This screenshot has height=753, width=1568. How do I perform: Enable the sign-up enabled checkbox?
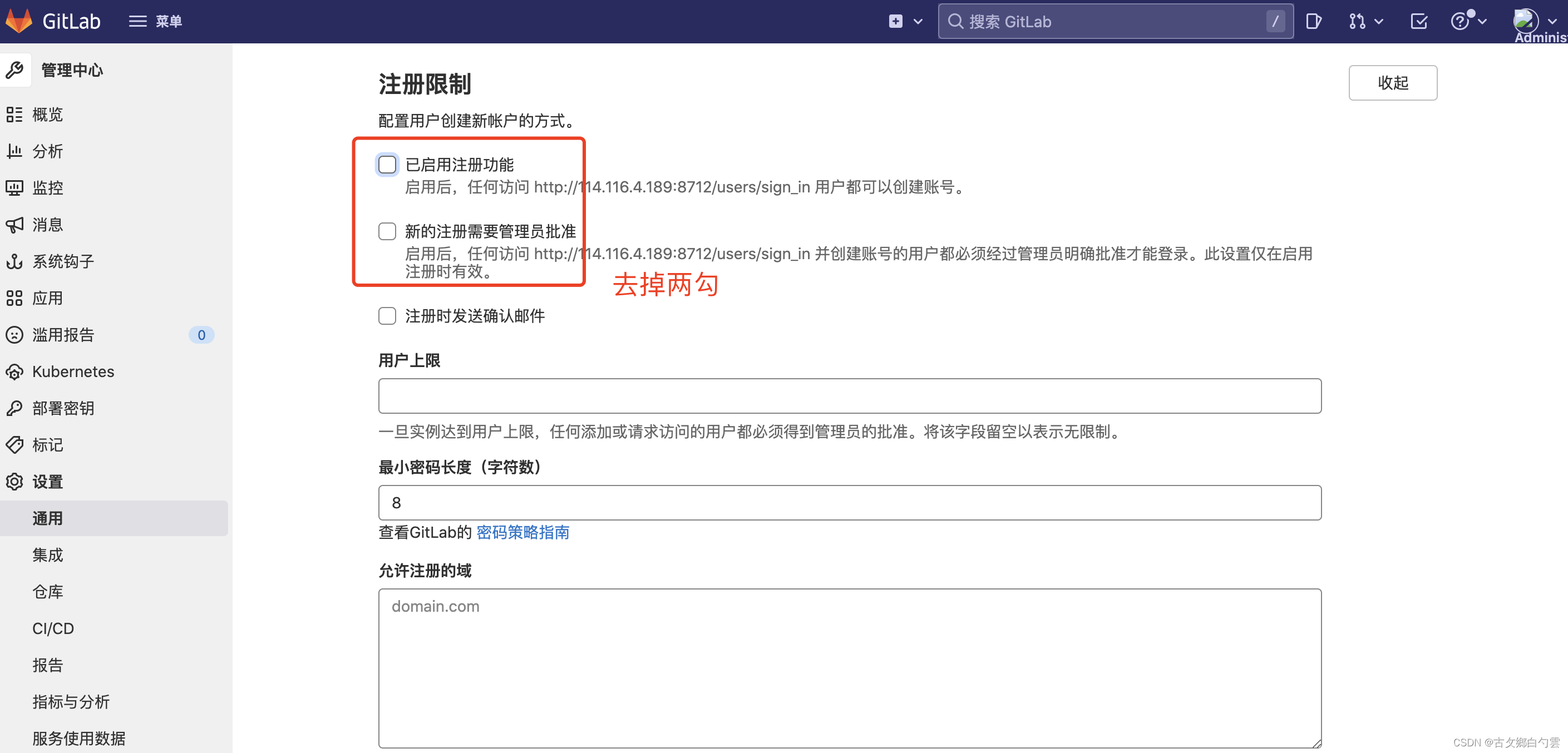click(x=387, y=164)
